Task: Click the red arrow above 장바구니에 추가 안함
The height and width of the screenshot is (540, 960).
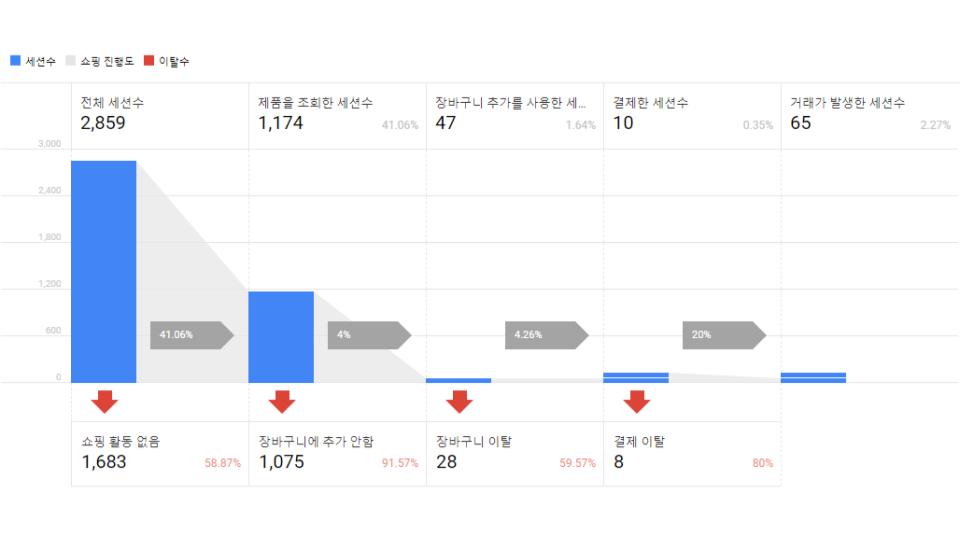Action: [x=282, y=402]
